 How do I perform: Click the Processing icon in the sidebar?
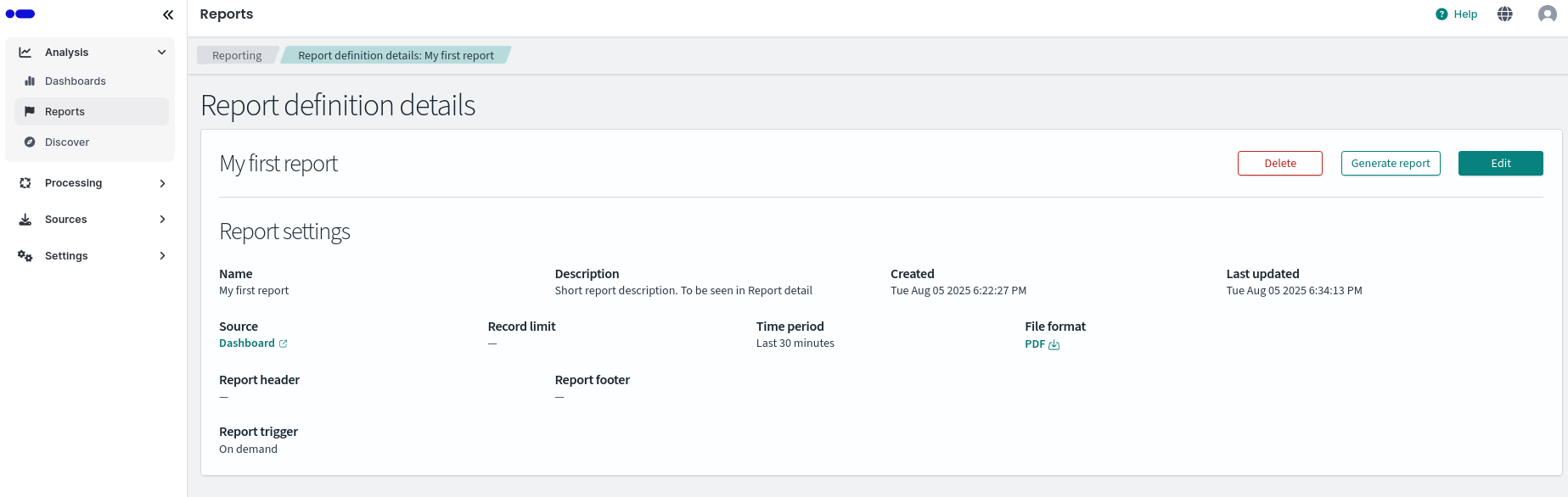pos(25,183)
